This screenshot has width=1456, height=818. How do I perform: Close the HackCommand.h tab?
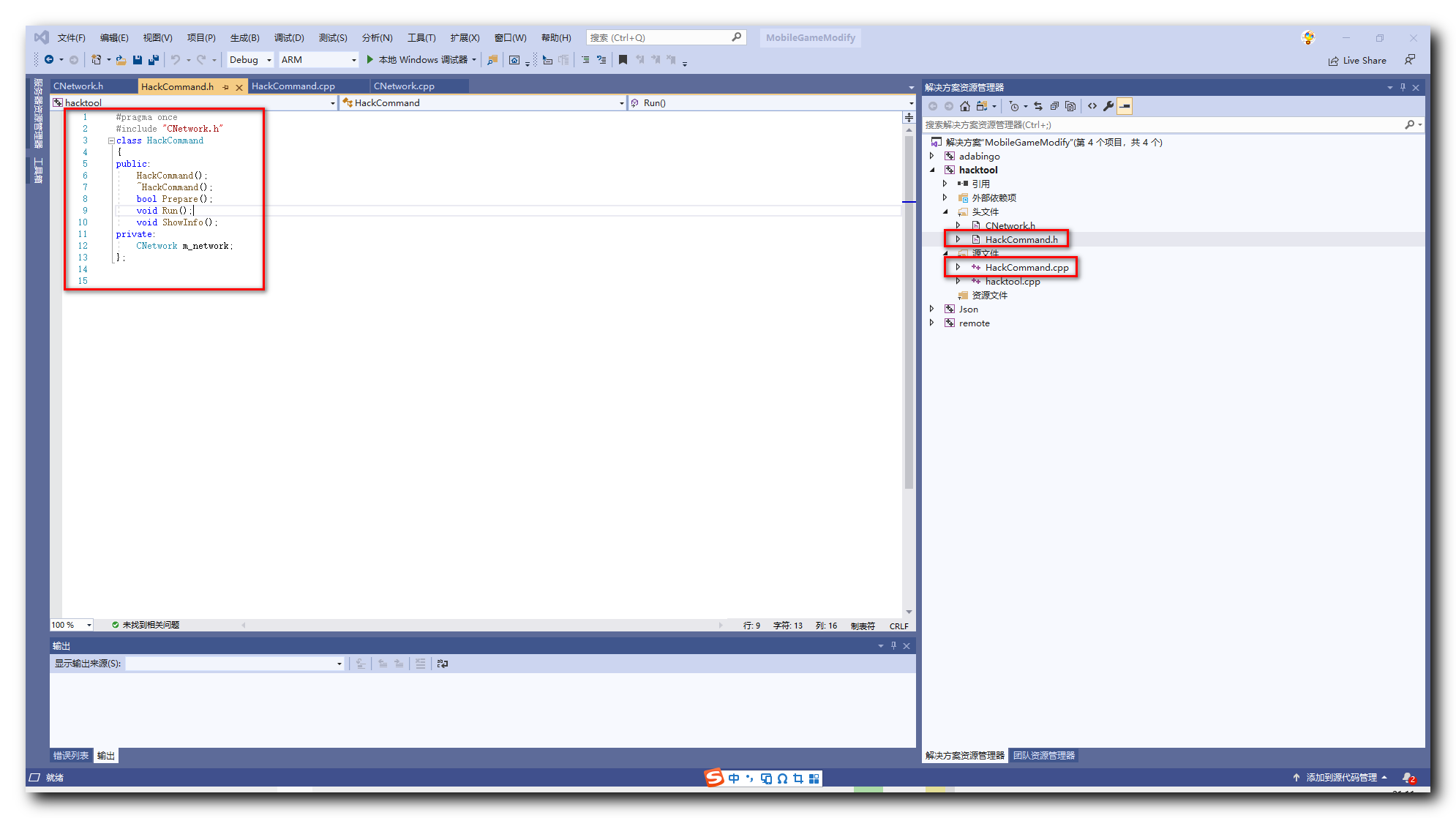tap(239, 87)
